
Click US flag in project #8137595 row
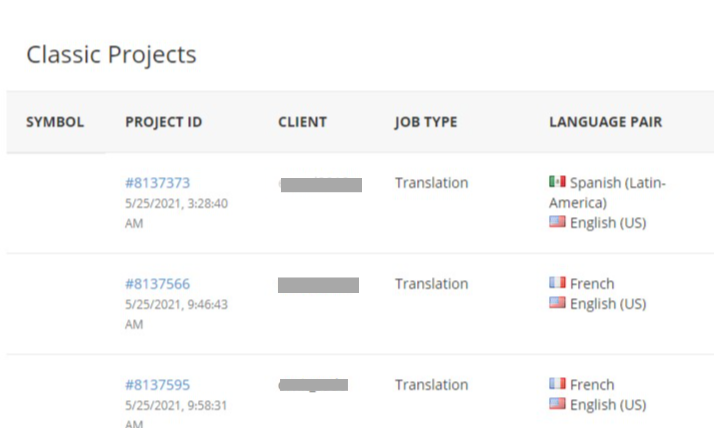(x=557, y=404)
